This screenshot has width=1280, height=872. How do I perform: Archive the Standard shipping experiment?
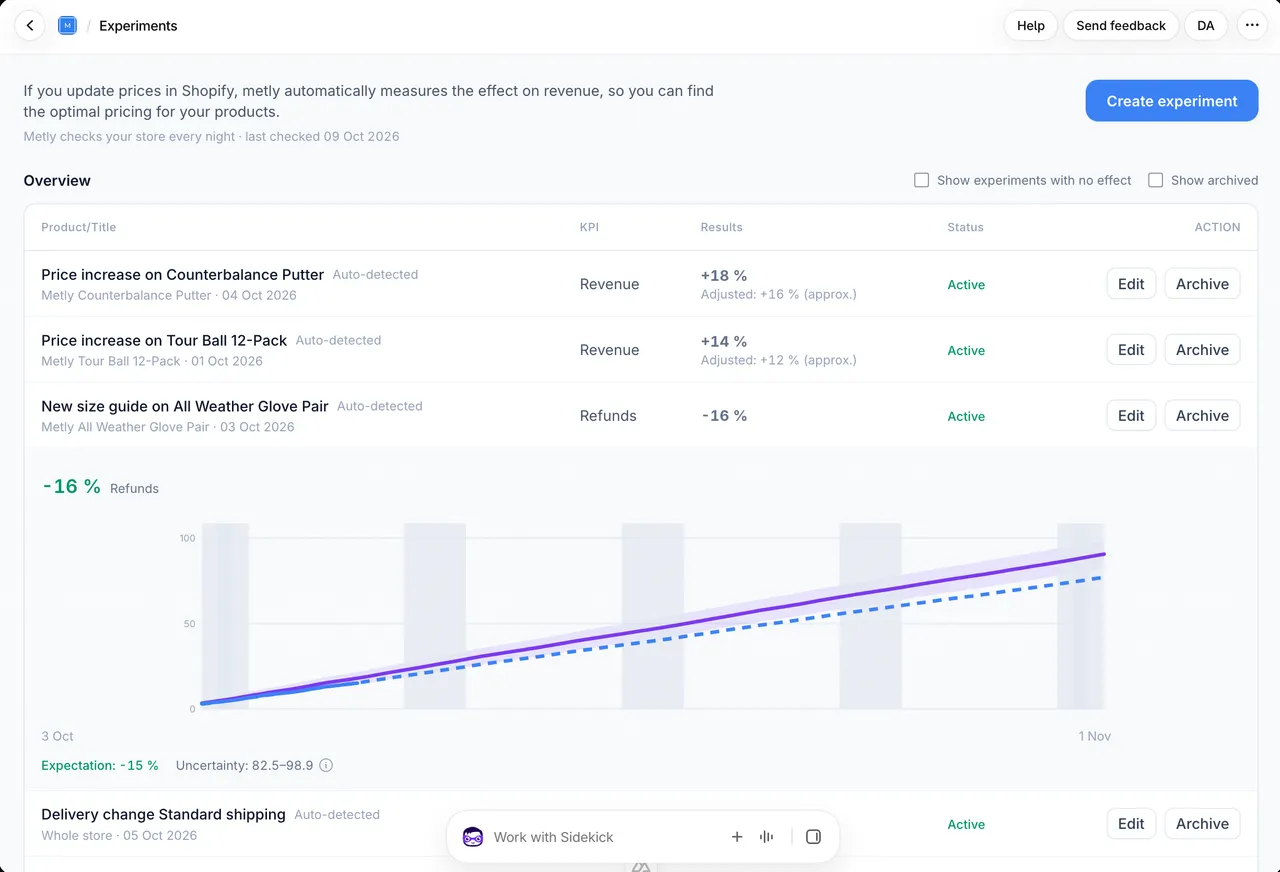point(1202,824)
